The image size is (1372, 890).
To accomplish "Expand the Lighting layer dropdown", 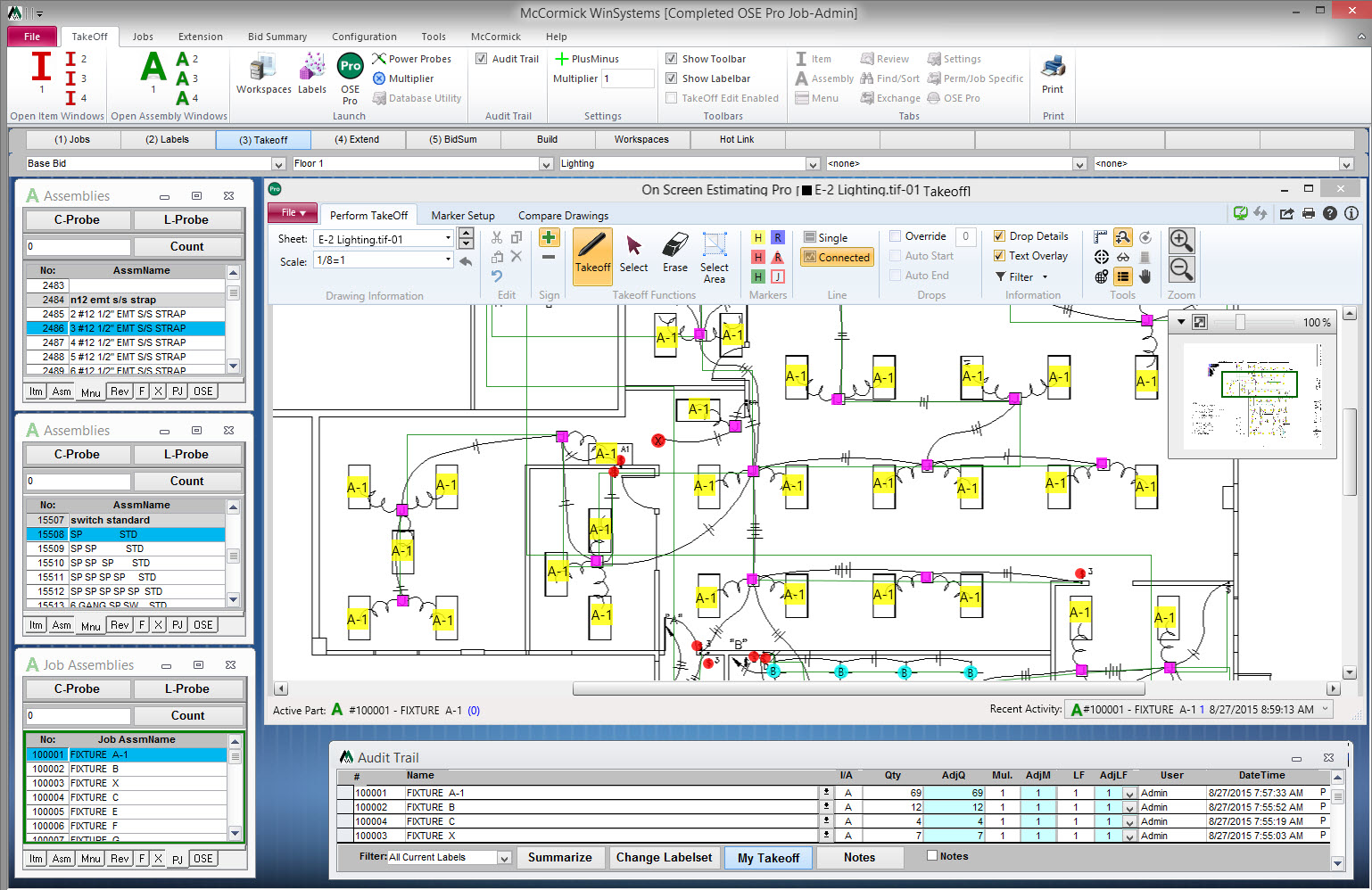I will click(x=812, y=163).
